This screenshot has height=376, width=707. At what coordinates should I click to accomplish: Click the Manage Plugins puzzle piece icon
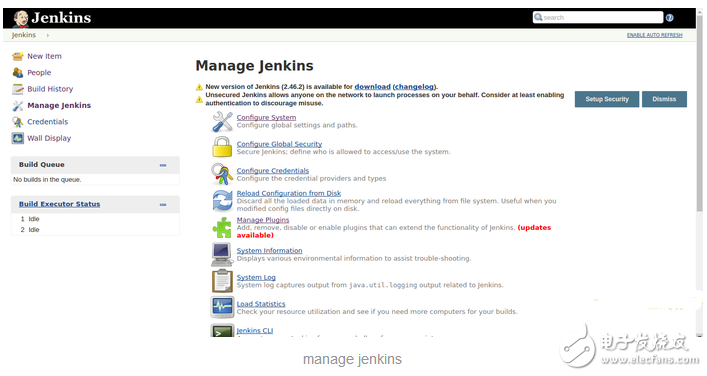(222, 227)
